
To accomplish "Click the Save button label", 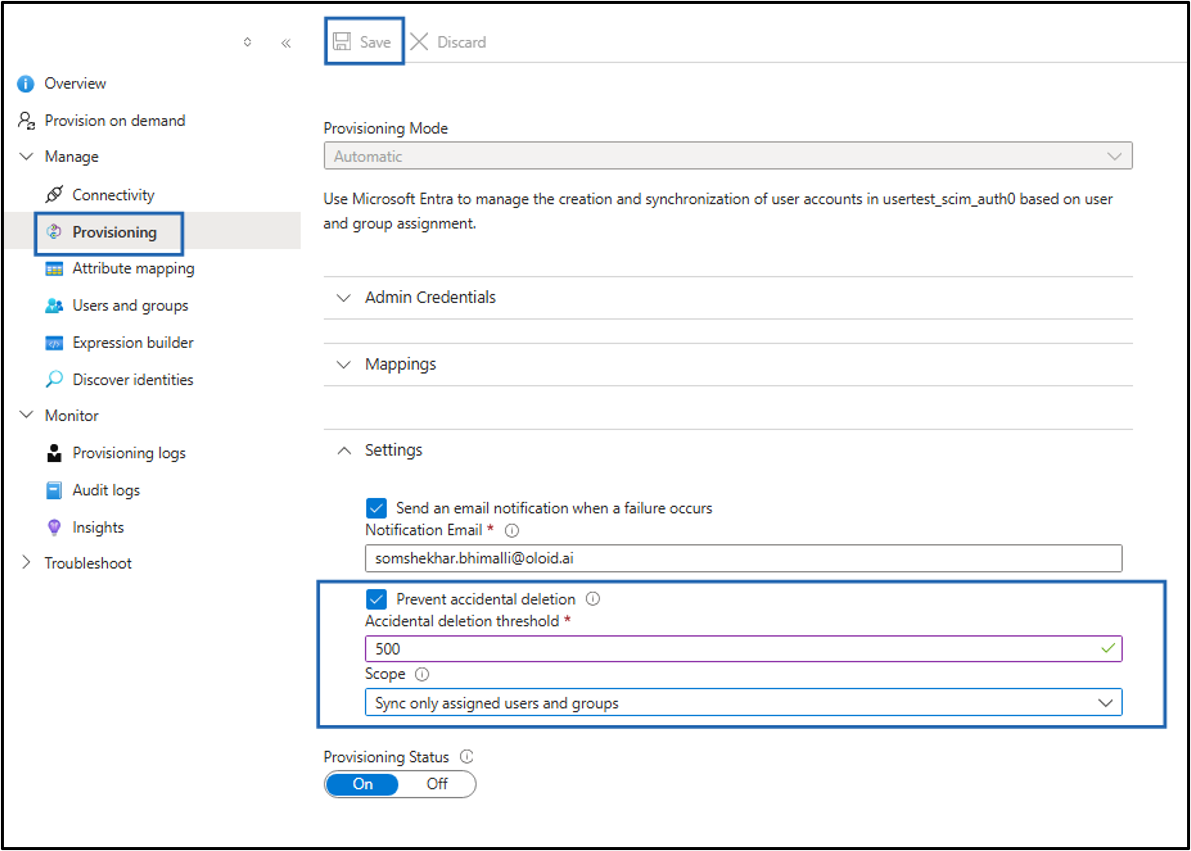I will coord(375,43).
